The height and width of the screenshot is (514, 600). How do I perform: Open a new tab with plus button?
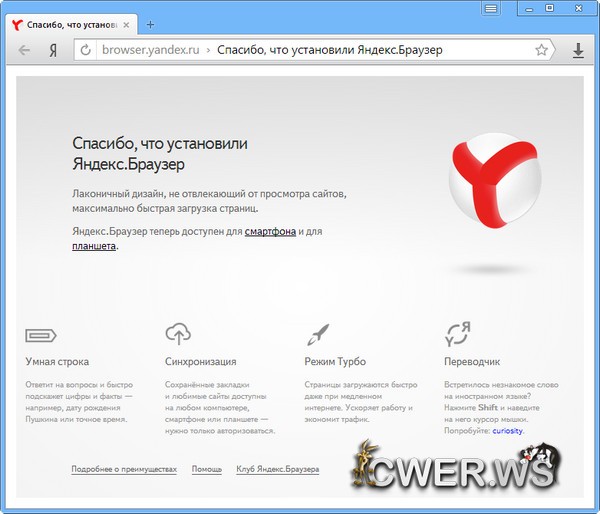pos(150,25)
